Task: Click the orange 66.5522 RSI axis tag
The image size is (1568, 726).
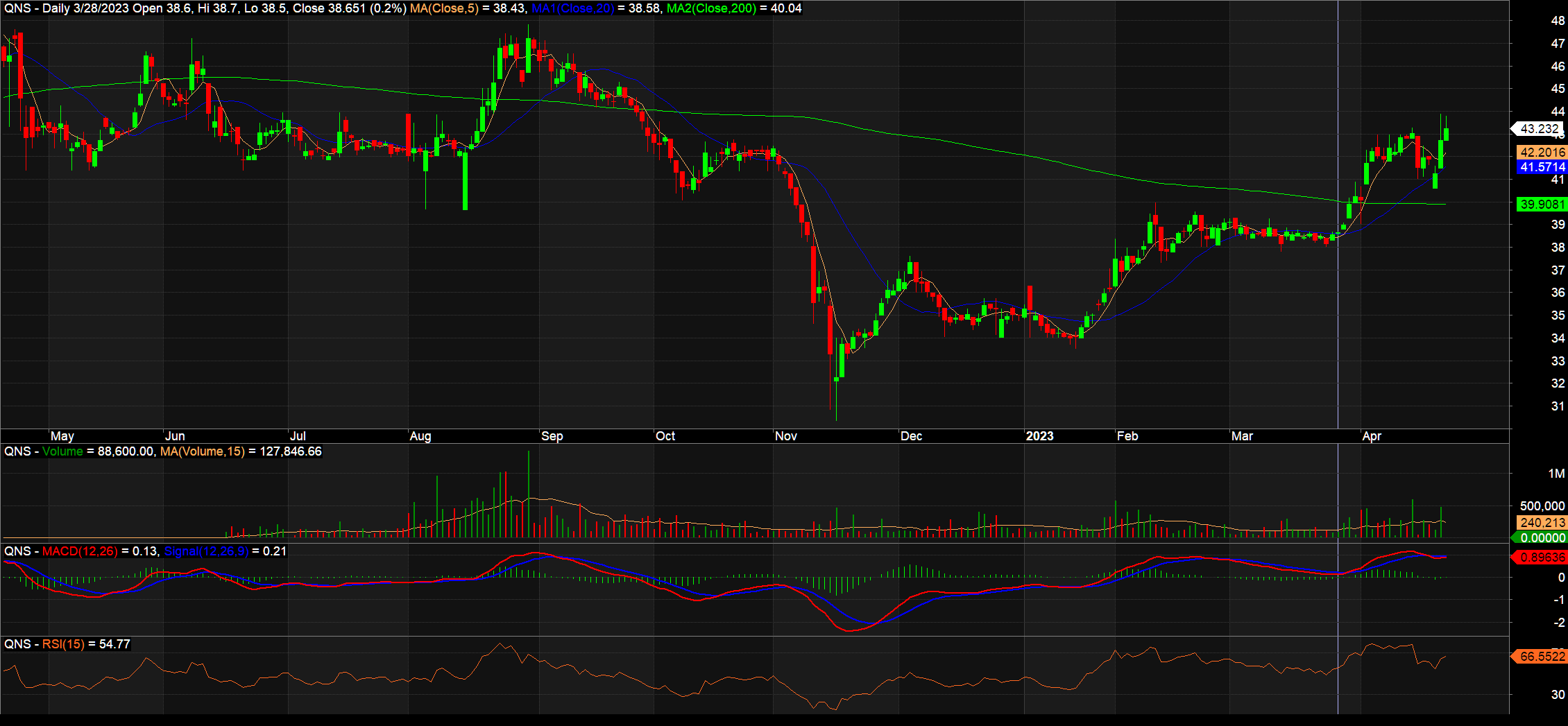Action: (1542, 656)
